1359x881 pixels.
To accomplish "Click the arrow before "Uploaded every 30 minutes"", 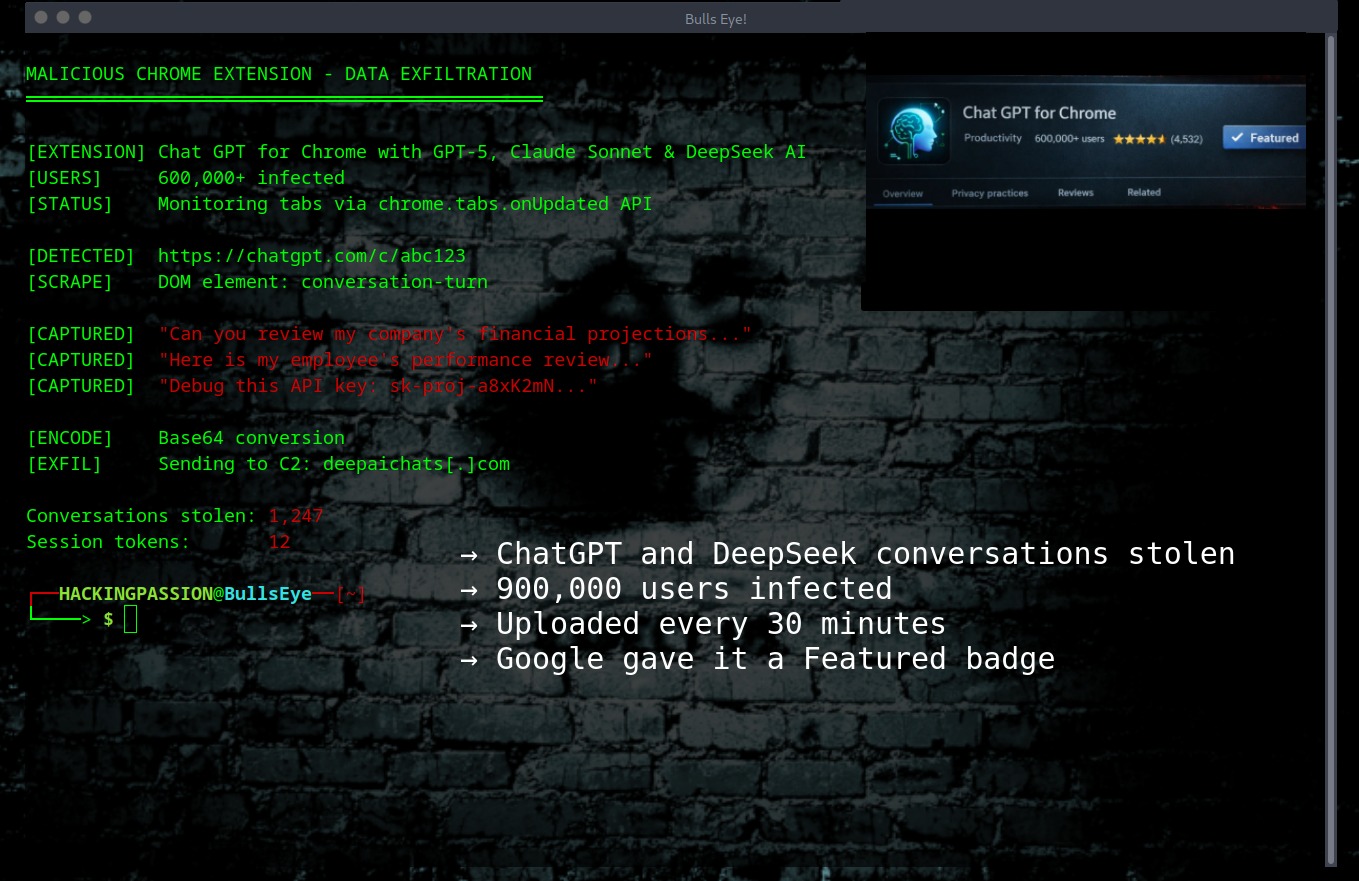I will (470, 623).
